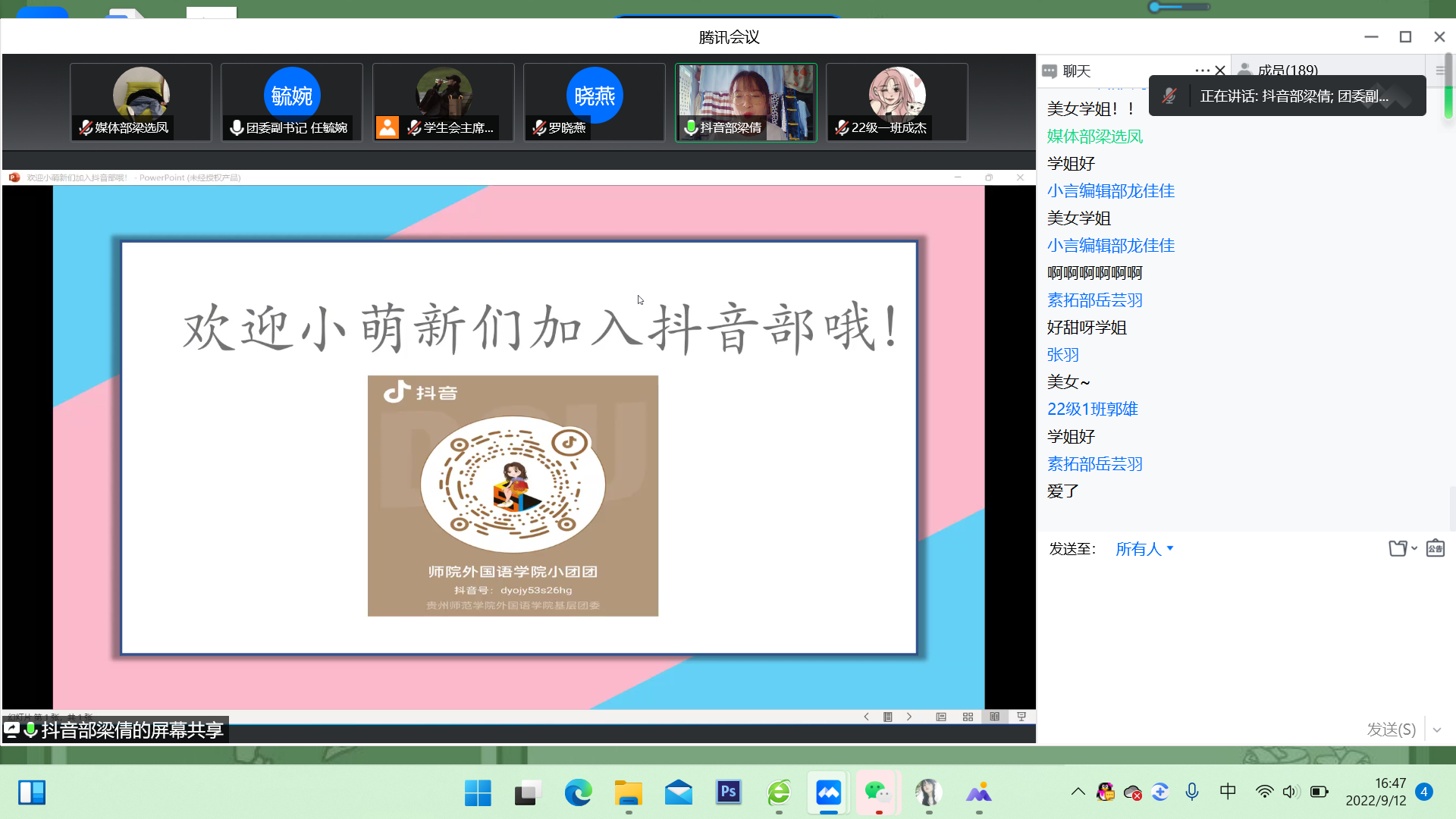Go to previous slide in PowerPoint status bar

[866, 717]
